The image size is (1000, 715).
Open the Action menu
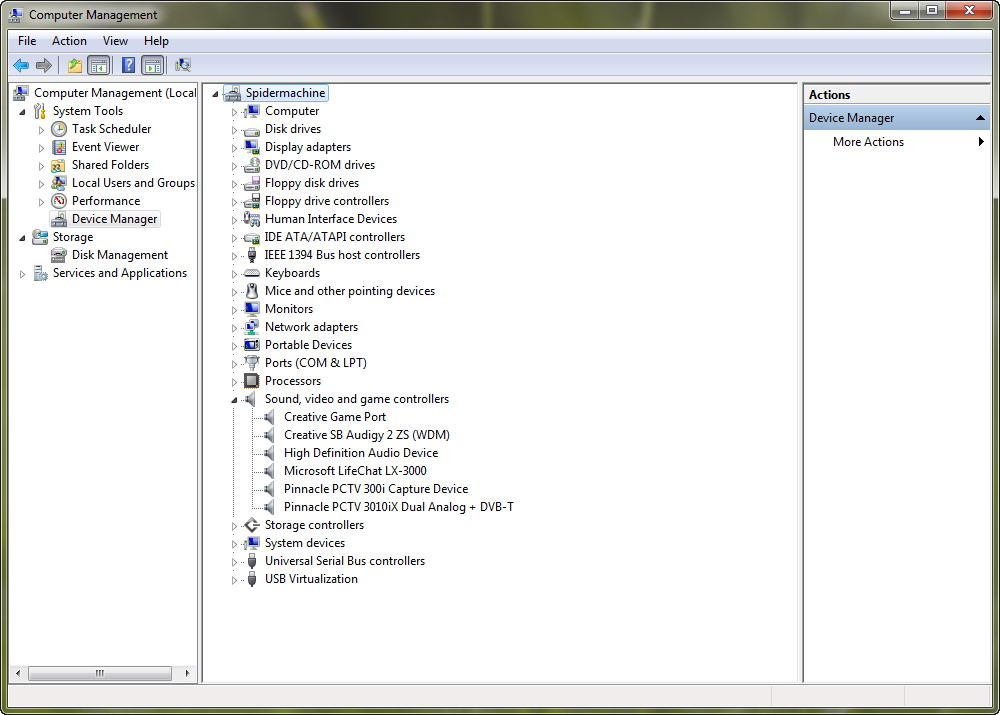click(x=69, y=41)
